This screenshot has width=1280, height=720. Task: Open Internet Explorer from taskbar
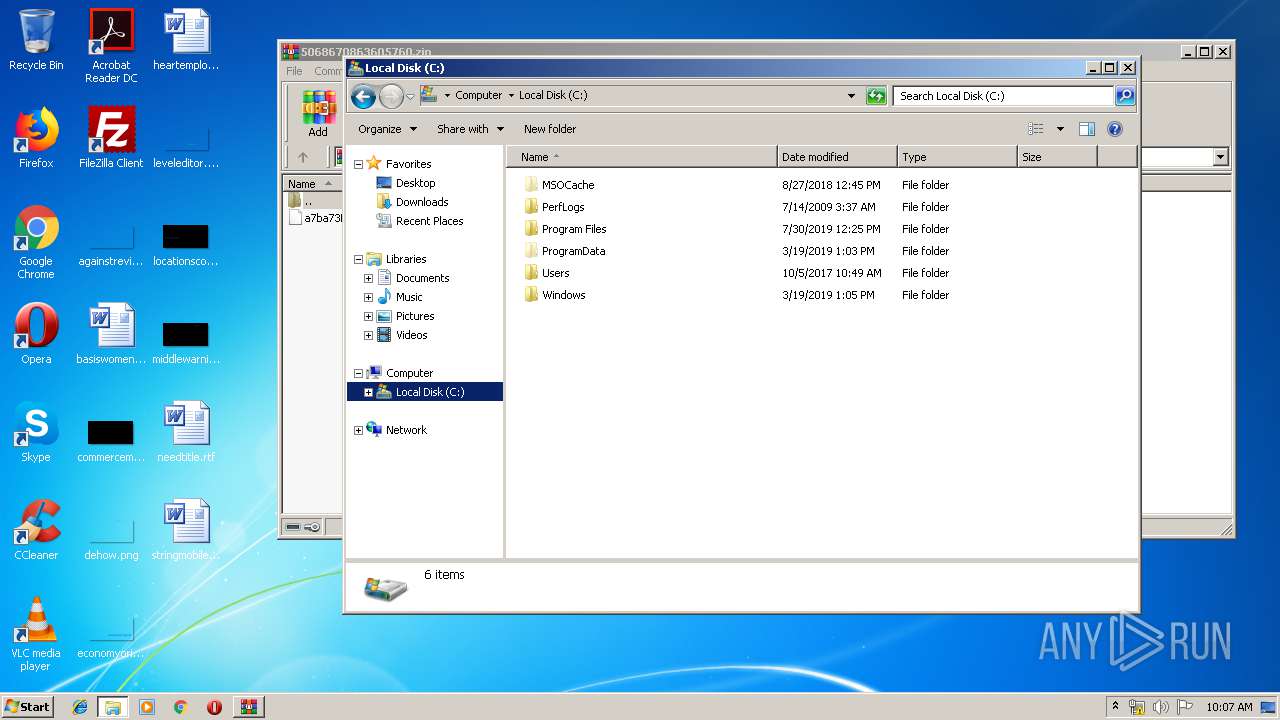click(x=80, y=707)
